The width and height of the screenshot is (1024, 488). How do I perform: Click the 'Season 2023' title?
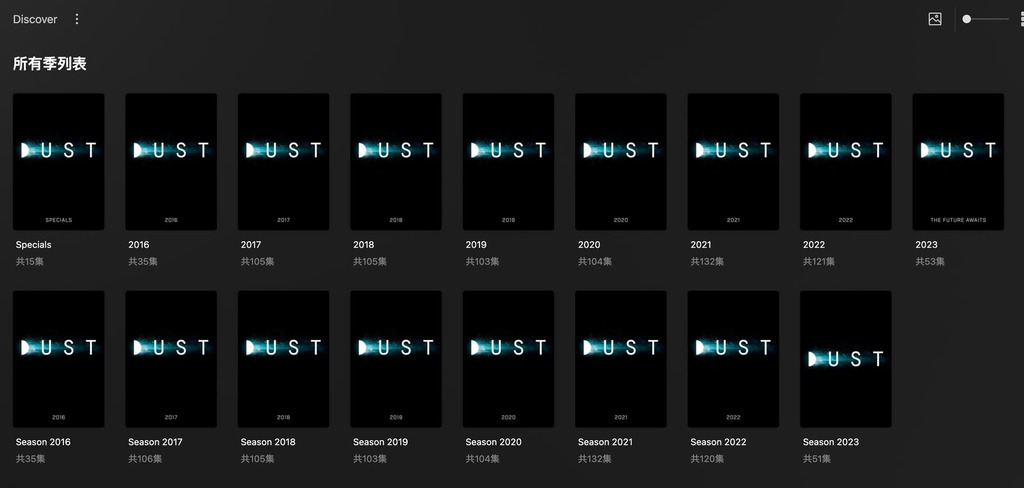[831, 442]
